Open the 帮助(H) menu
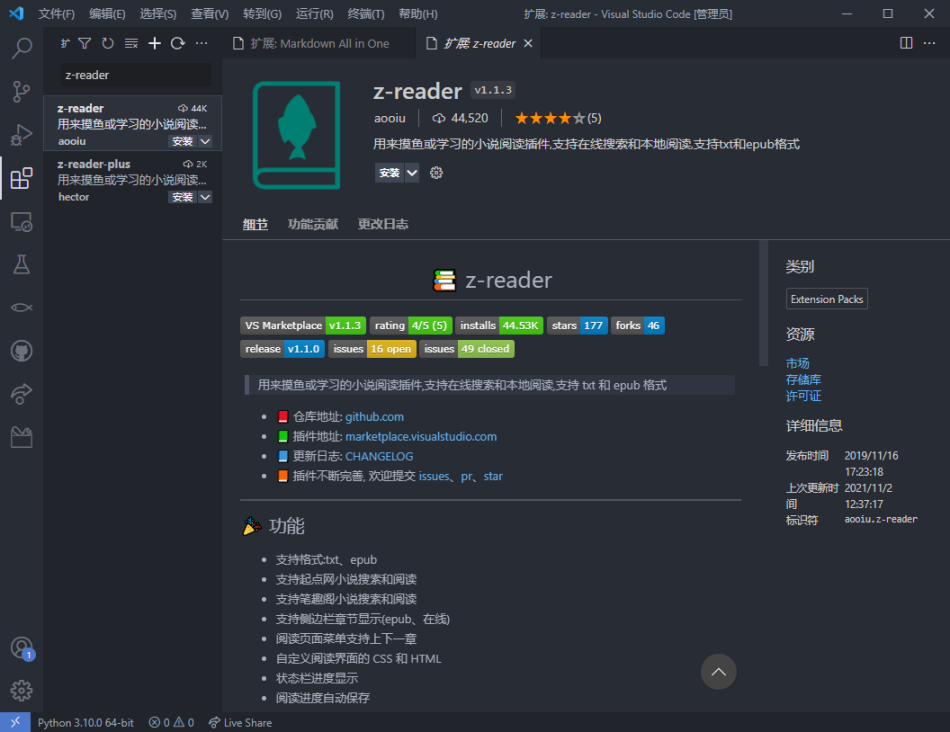 [x=418, y=14]
